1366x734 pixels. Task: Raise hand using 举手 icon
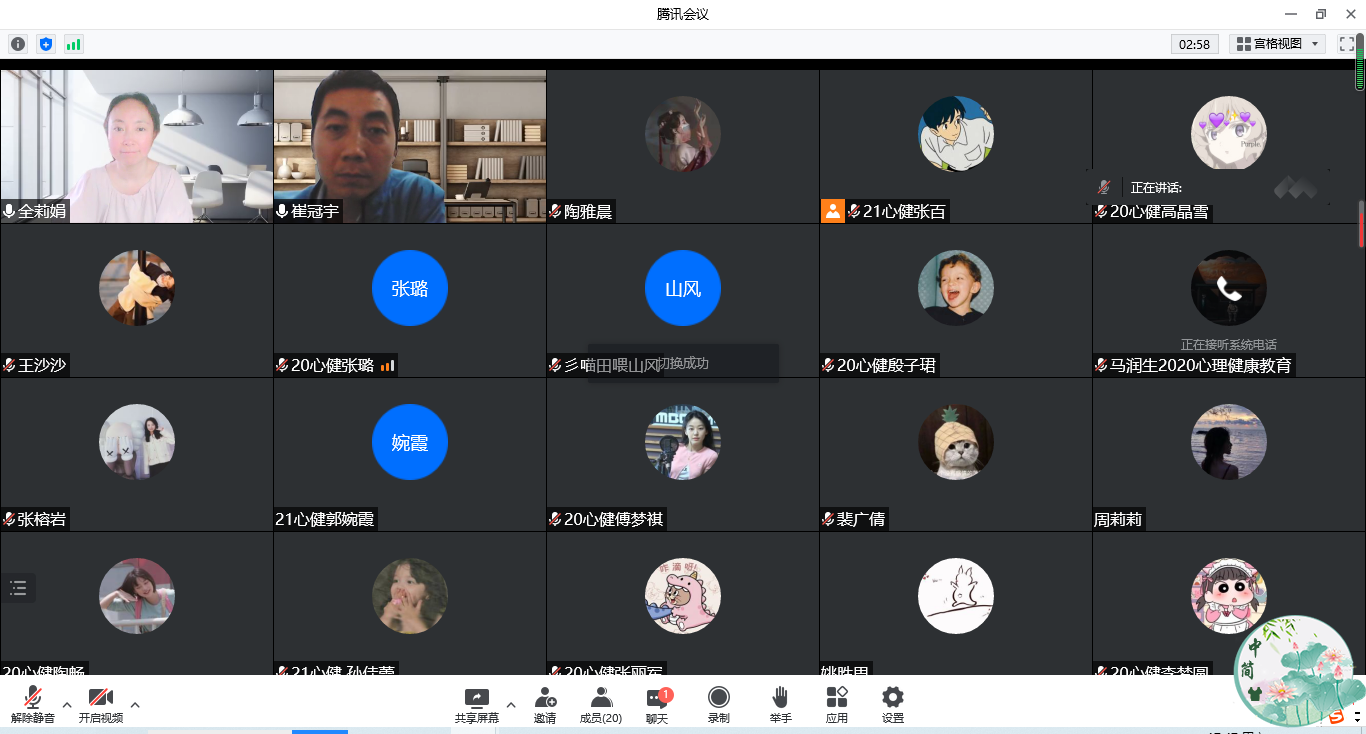tap(780, 704)
